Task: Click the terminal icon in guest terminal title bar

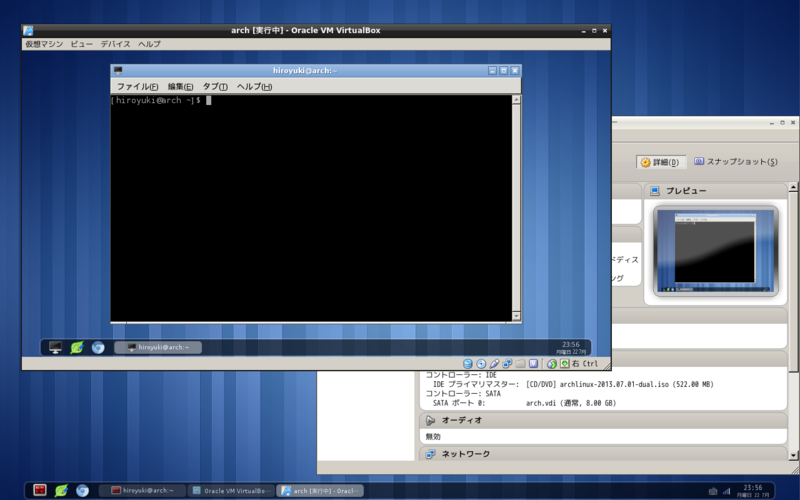Action: (118, 70)
